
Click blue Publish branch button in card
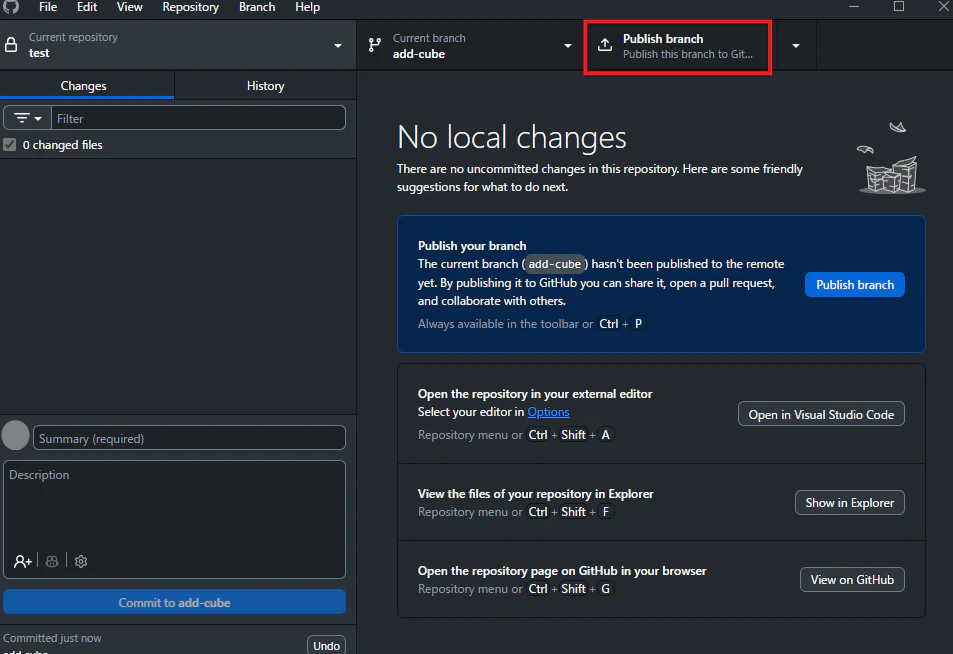coord(855,284)
